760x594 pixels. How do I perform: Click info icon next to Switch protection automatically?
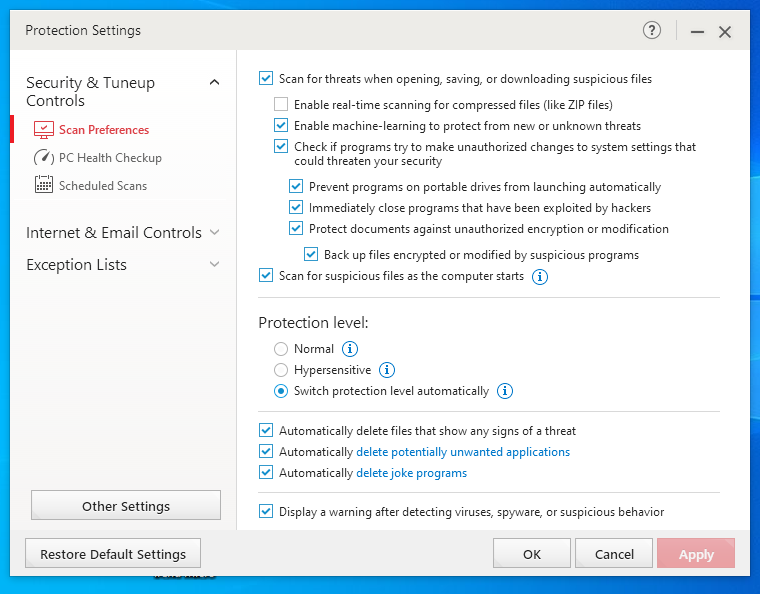(x=505, y=391)
